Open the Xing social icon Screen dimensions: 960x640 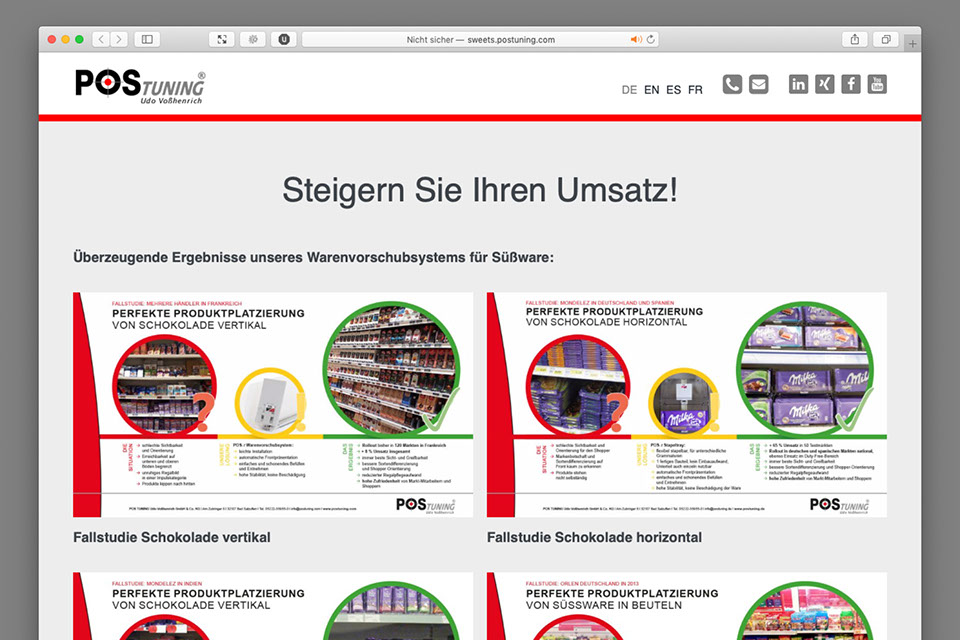tap(824, 85)
